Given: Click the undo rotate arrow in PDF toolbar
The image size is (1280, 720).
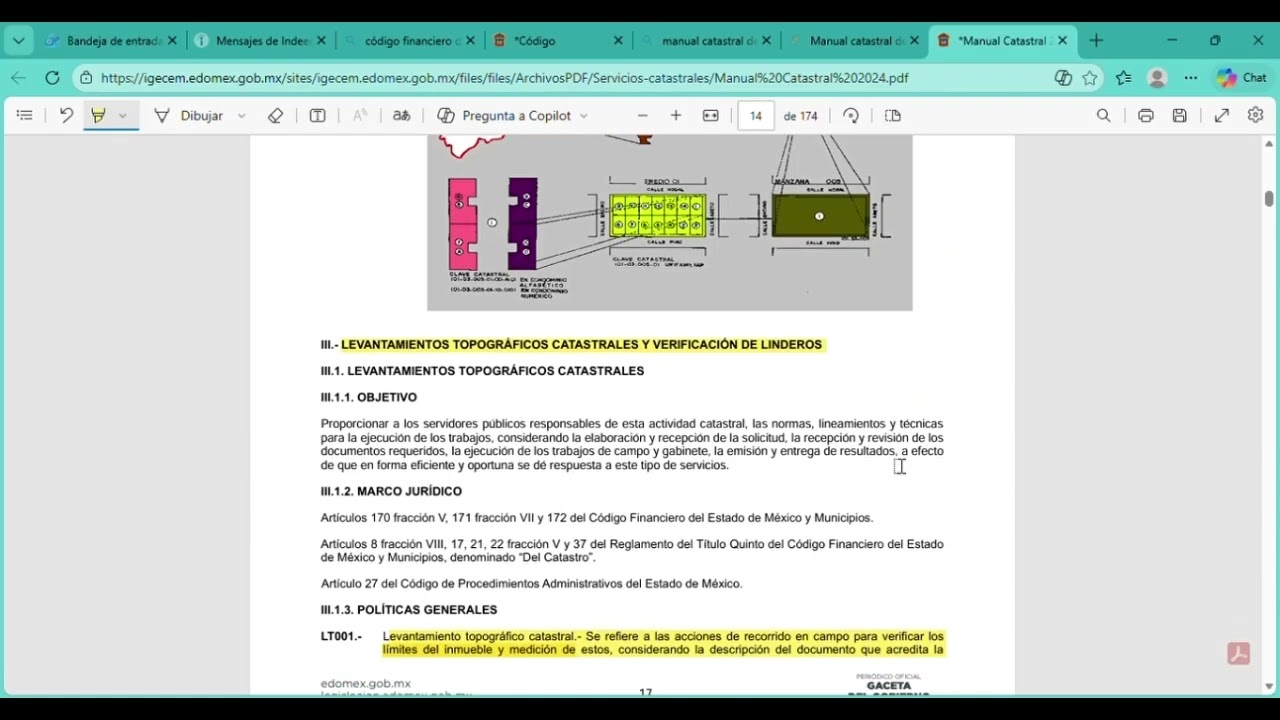Looking at the screenshot, I should point(66,116).
